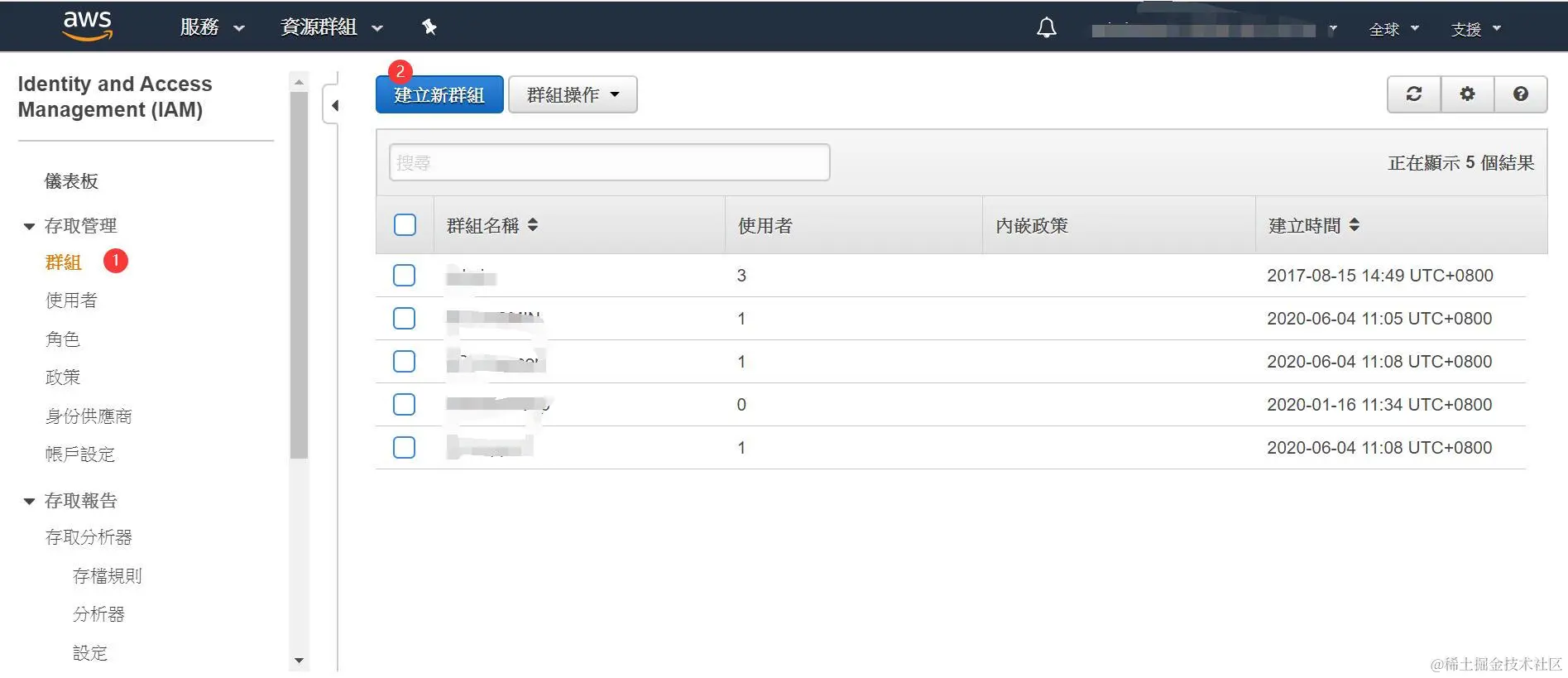1568x678 pixels.
Task: Click the sidebar scrollbar thumb
Action: tap(299, 275)
